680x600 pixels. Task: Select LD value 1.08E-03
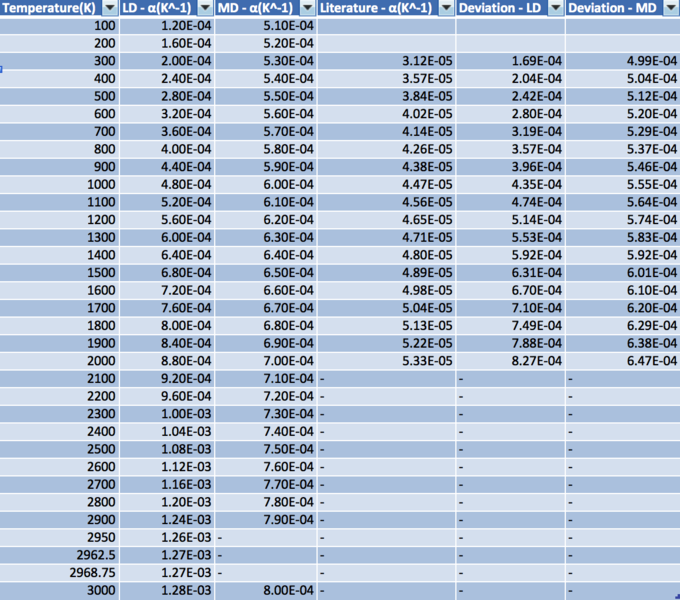click(x=167, y=449)
